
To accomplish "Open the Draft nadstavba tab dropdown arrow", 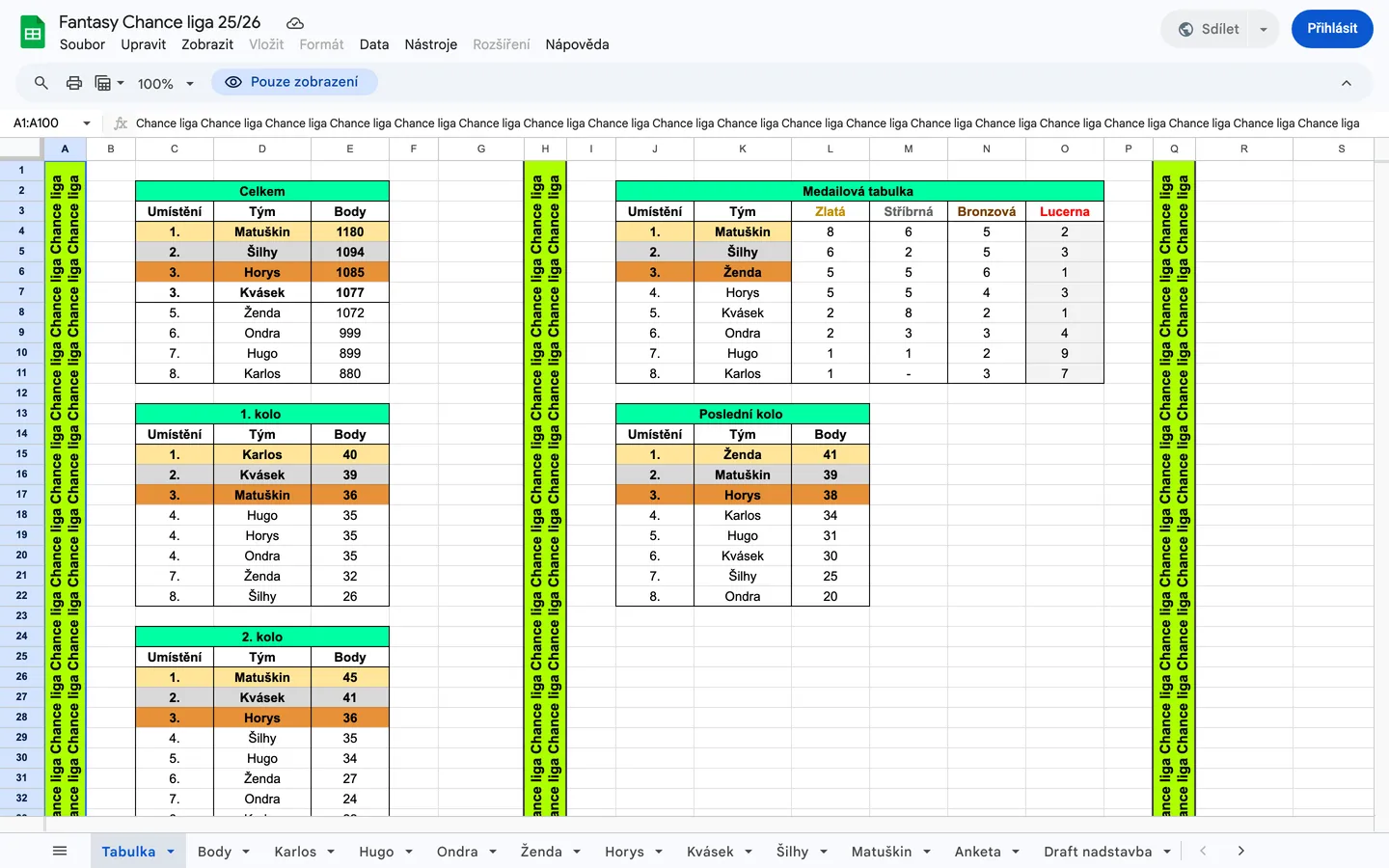I will [1167, 852].
